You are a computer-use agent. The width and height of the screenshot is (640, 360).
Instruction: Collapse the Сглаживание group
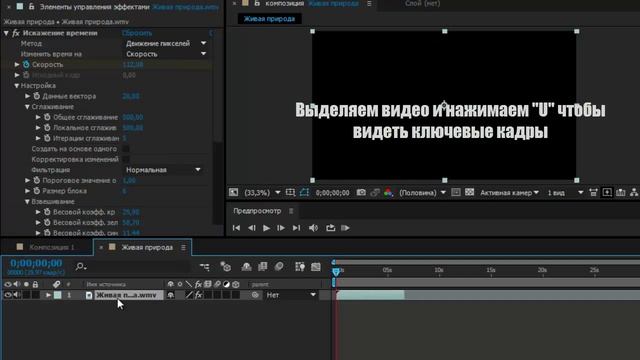[x=27, y=107]
